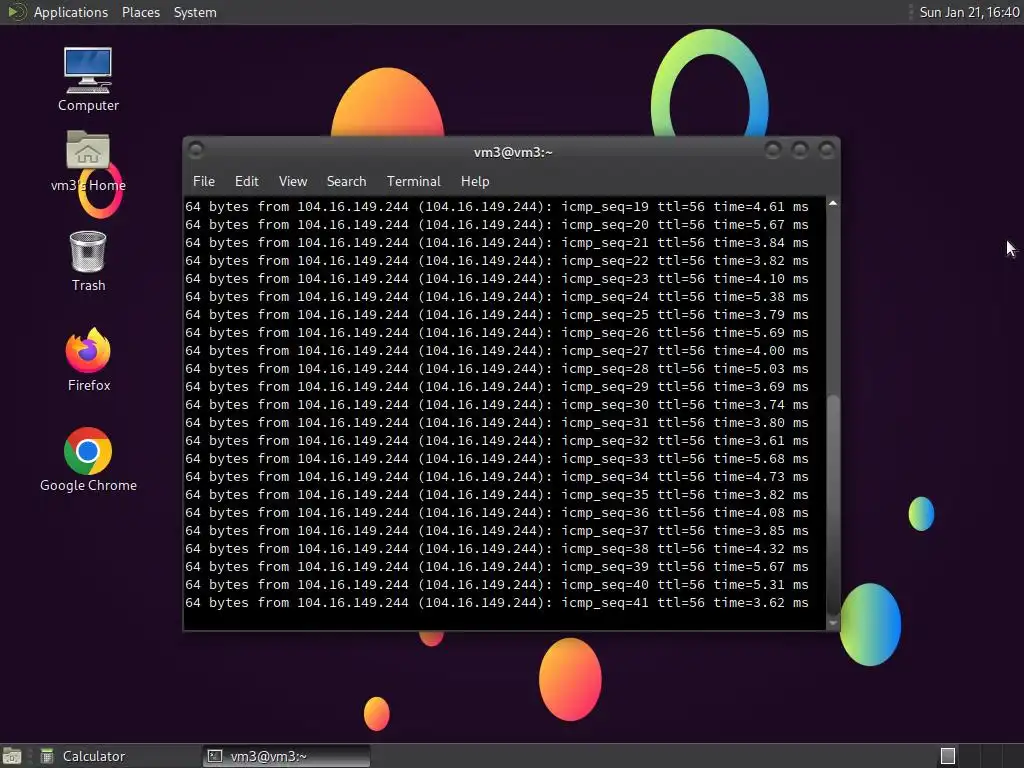1024x768 pixels.
Task: Click the ping line with icmp_seq=39
Action: click(496, 567)
